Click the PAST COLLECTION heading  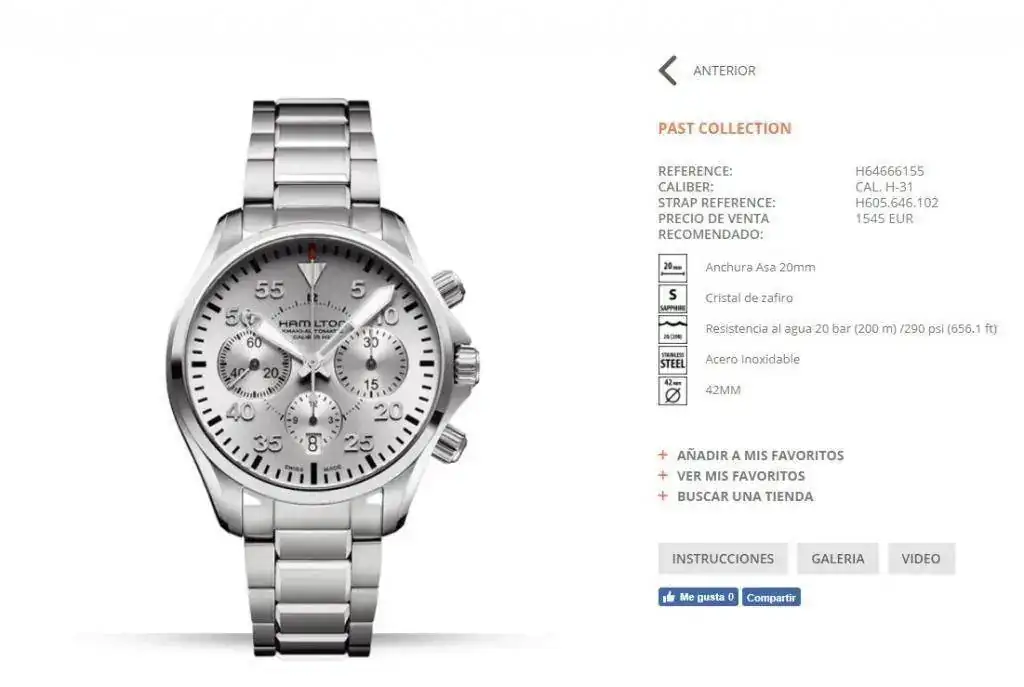click(x=724, y=129)
